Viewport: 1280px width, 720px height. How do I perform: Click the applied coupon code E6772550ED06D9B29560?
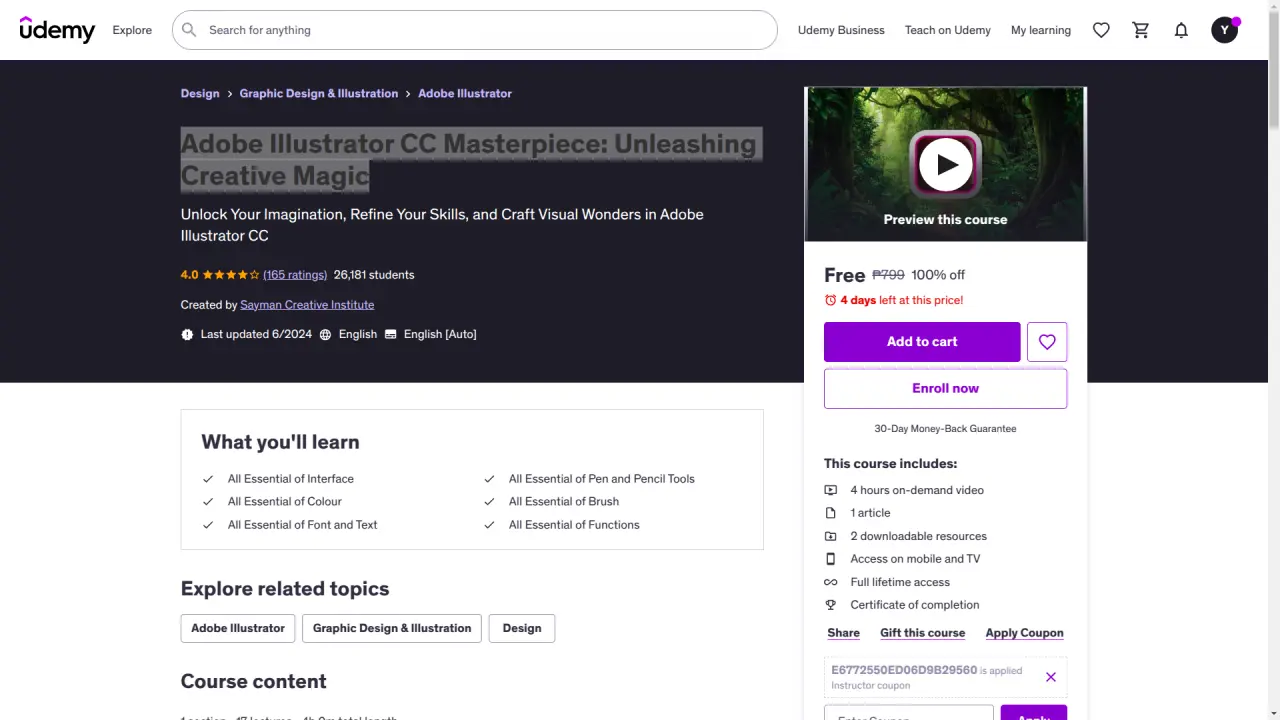tap(904, 670)
